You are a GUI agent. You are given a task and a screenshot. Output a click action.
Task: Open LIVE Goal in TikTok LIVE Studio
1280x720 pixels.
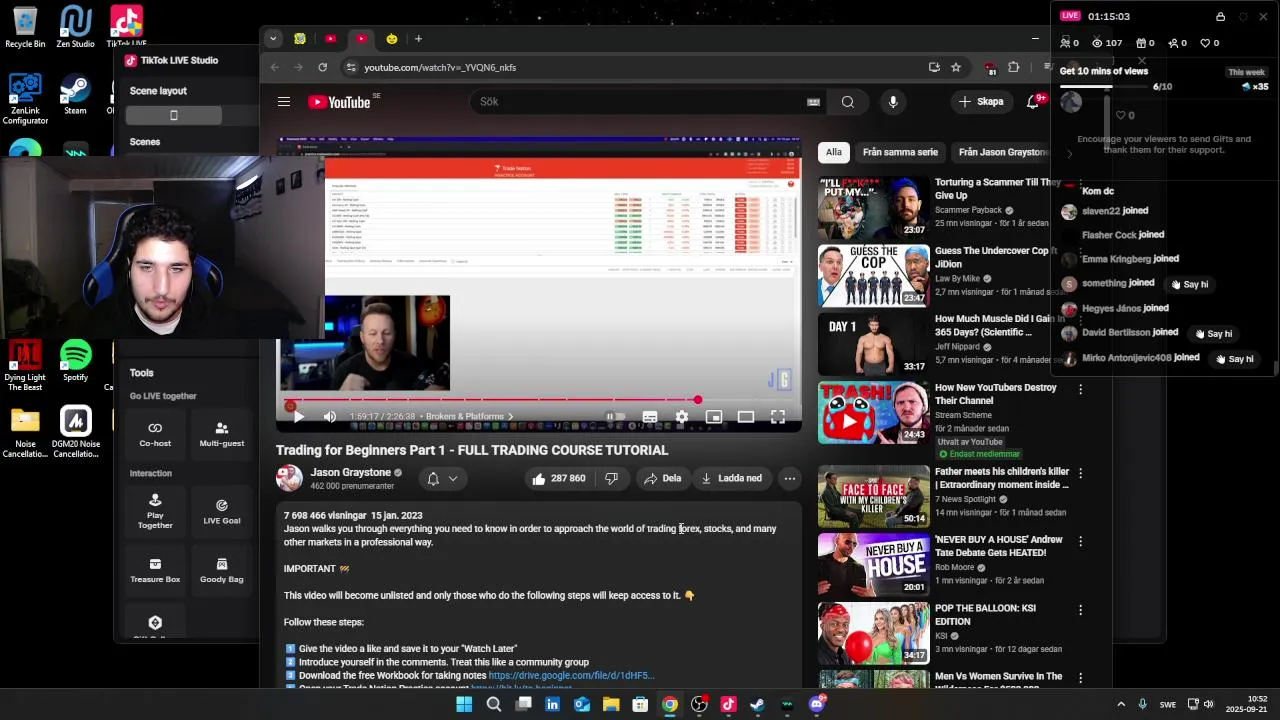[222, 511]
